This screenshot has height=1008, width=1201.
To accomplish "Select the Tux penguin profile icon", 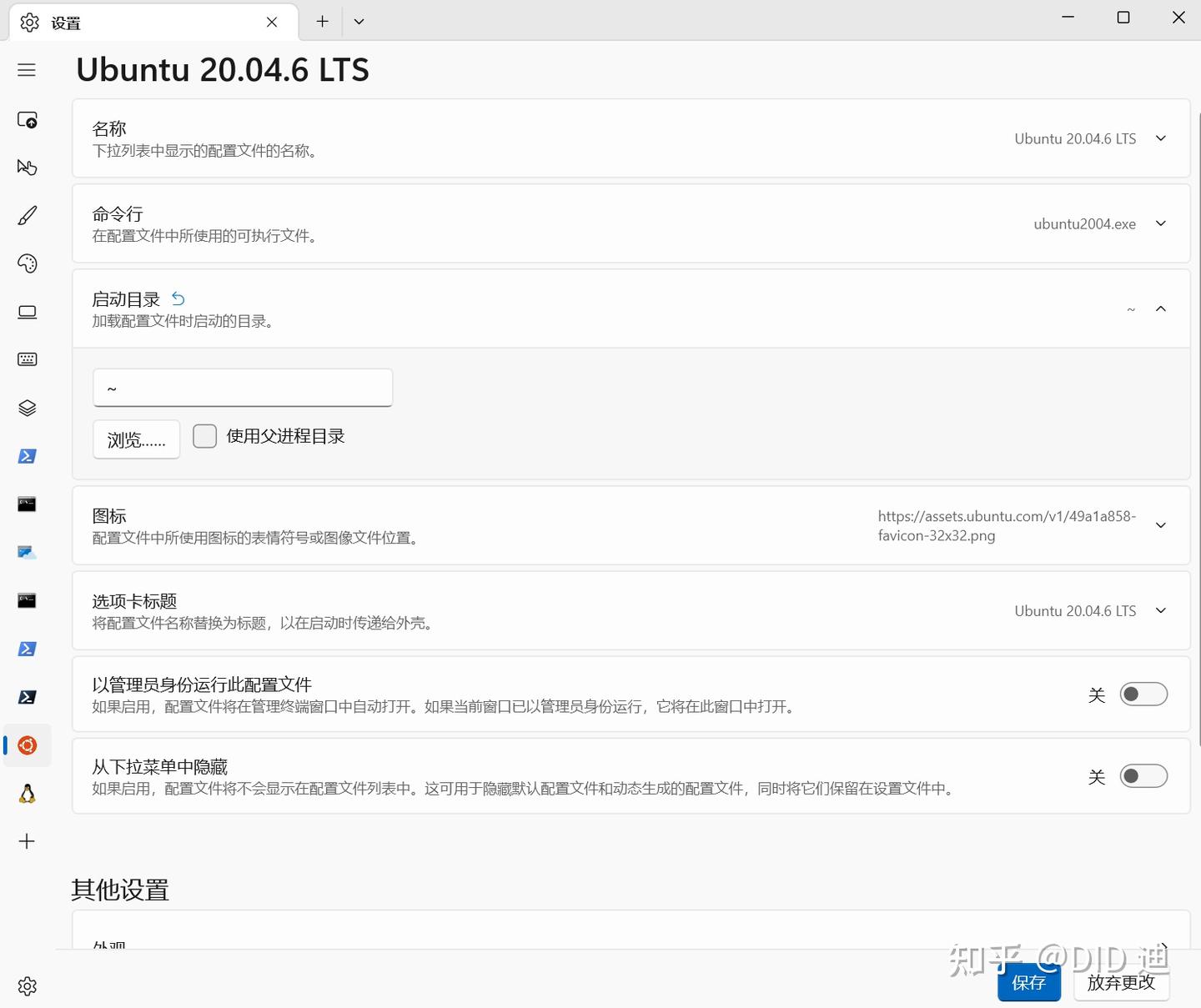I will tap(27, 793).
